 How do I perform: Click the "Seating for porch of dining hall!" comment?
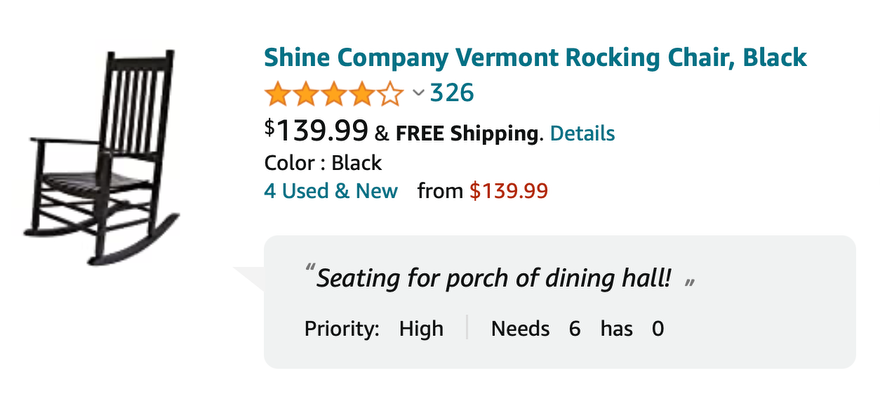click(494, 277)
